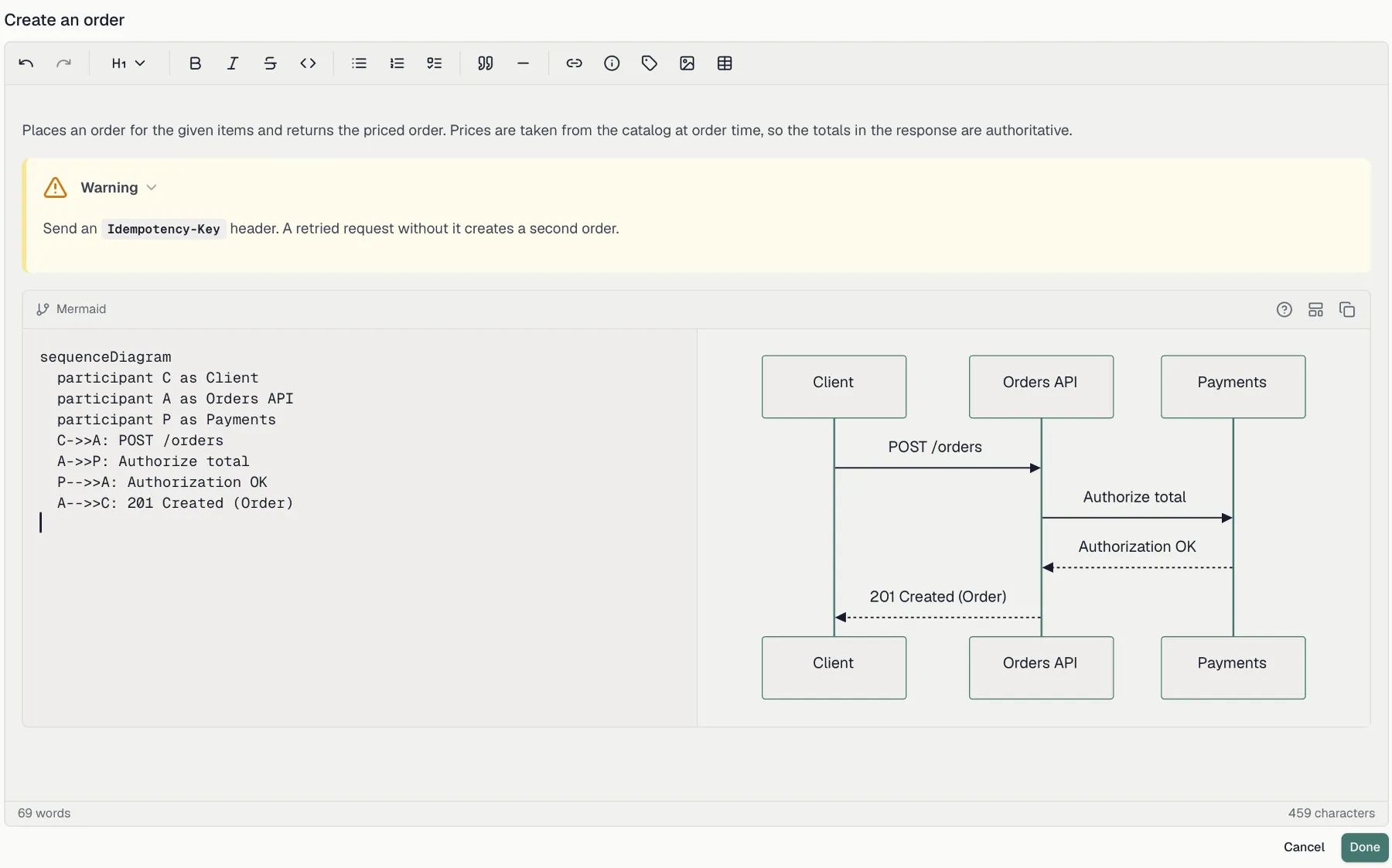Image resolution: width=1392 pixels, height=868 pixels.
Task: Click the 'Authorization OK' diagram label
Action: pos(1137,546)
